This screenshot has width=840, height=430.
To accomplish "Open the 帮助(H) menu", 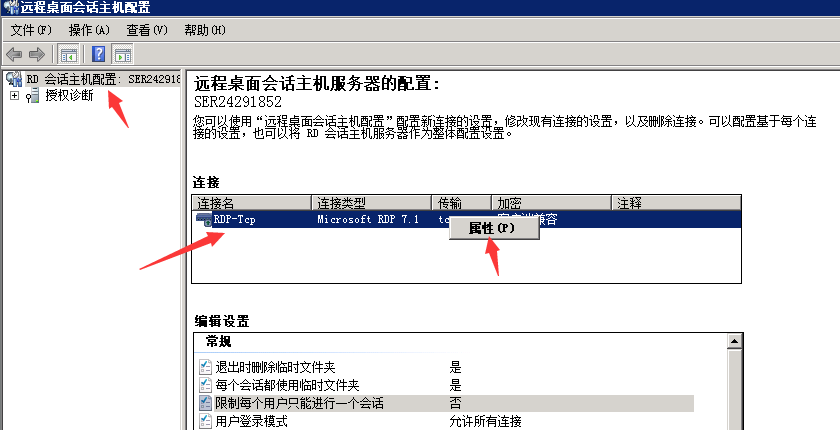I will coord(205,30).
